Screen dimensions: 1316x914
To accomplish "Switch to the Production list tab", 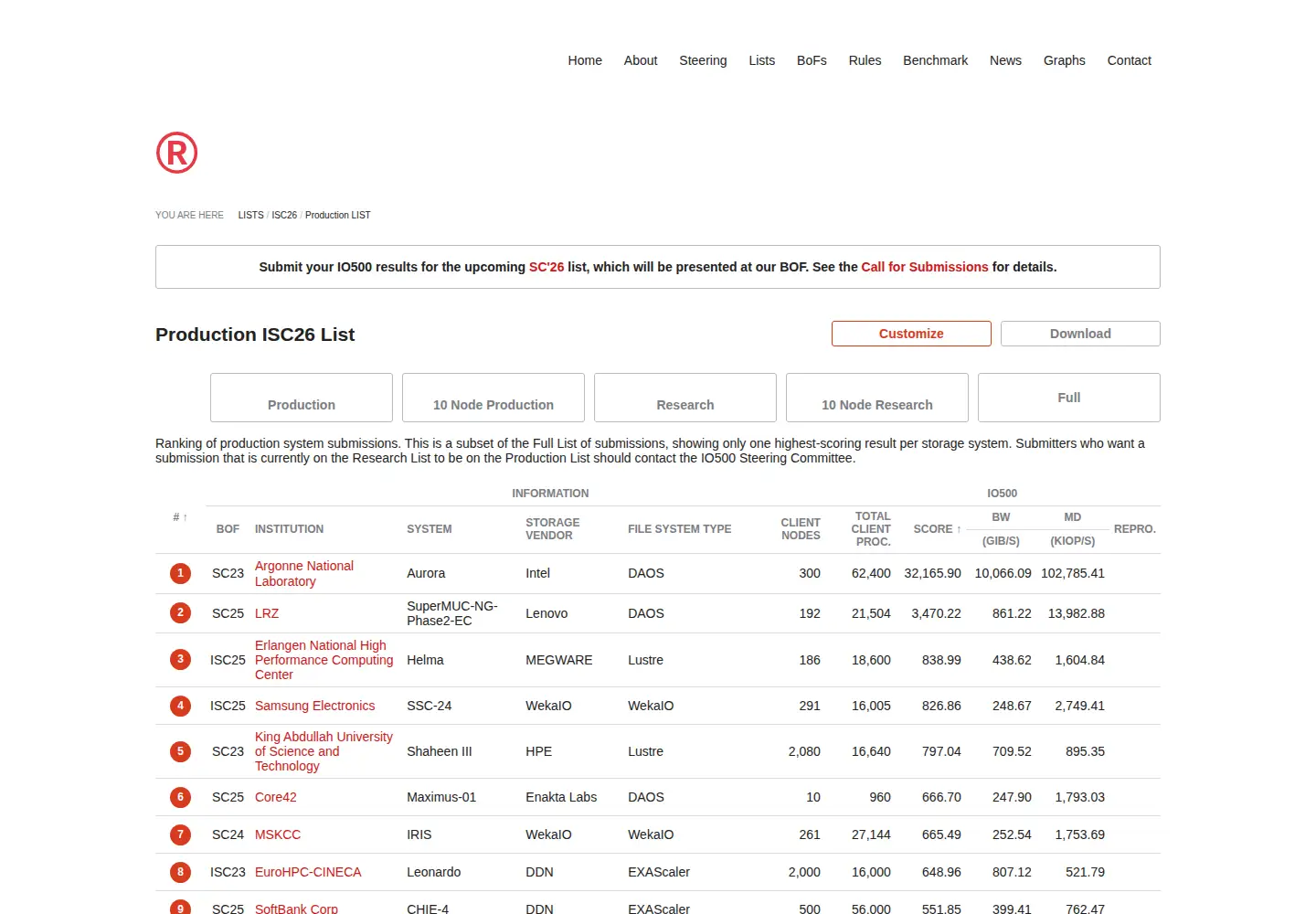I will click(x=302, y=398).
